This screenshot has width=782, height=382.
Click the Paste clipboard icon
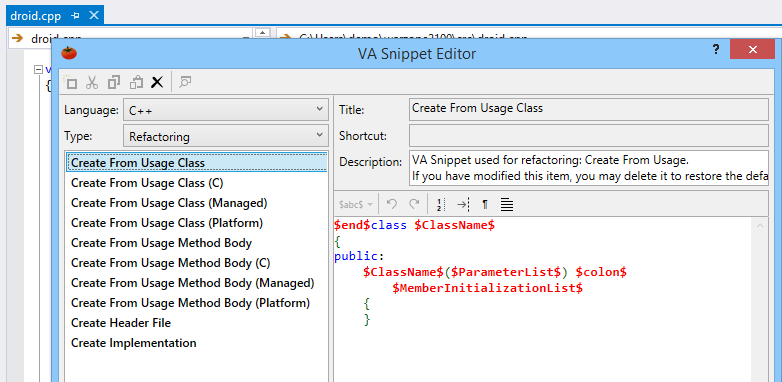pos(137,82)
